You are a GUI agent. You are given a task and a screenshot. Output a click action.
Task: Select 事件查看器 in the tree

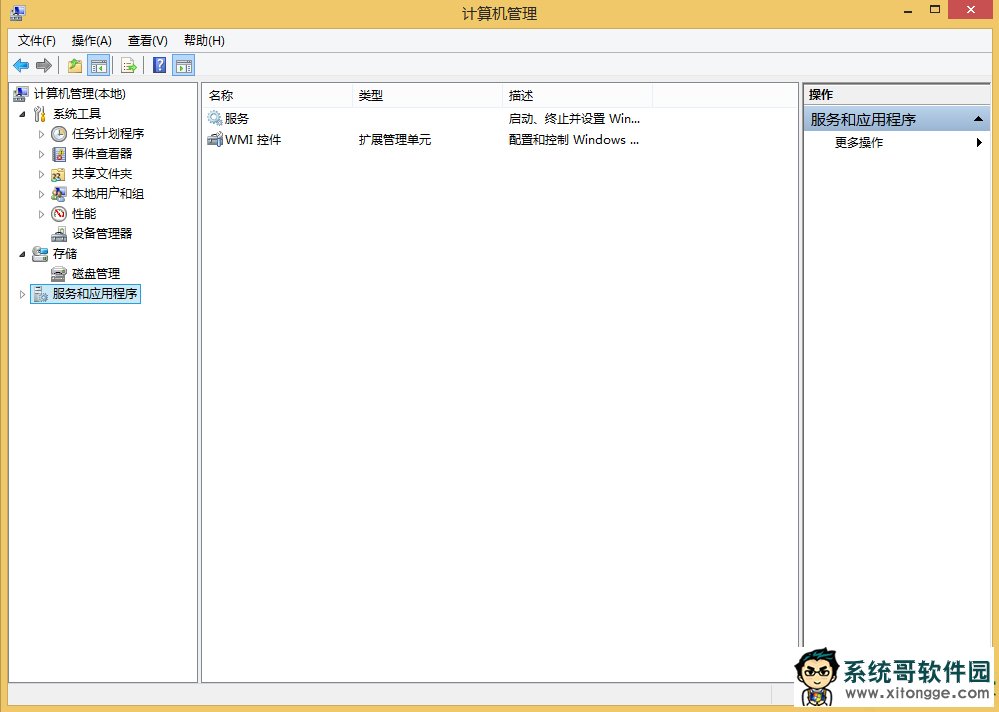[101, 154]
